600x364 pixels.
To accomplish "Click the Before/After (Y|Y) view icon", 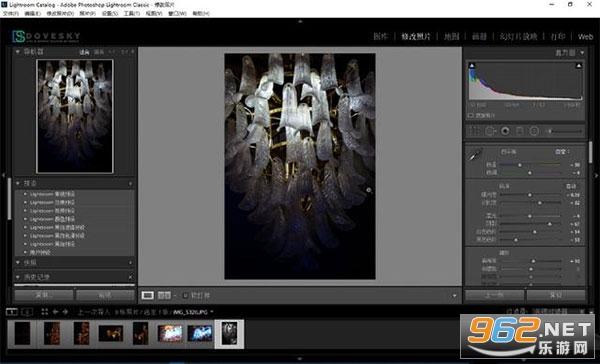I will 164,295.
